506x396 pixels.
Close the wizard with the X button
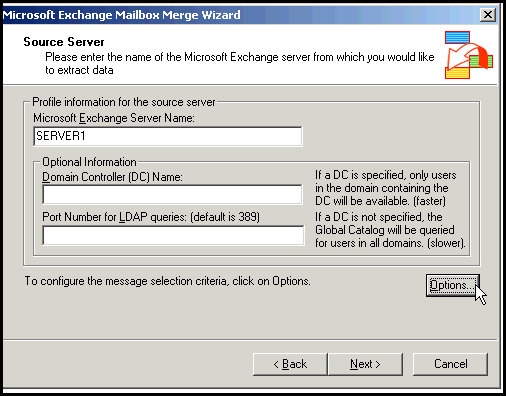pyautogui.click(x=488, y=15)
